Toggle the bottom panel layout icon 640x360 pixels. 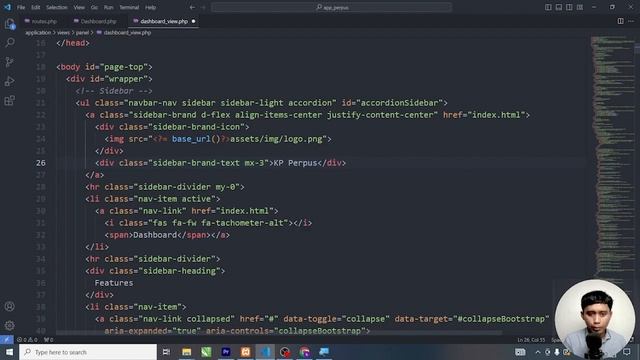tap(559, 7)
